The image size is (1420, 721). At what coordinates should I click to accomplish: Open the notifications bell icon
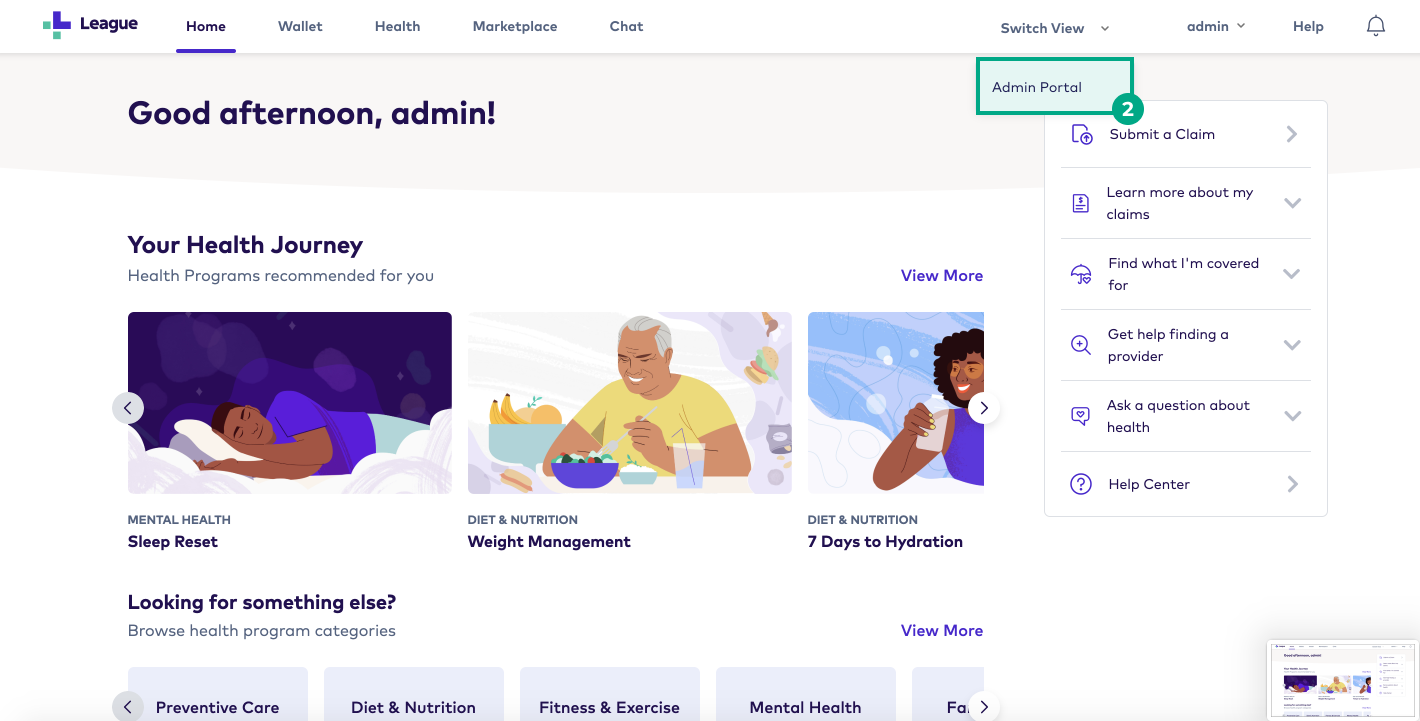tap(1376, 26)
